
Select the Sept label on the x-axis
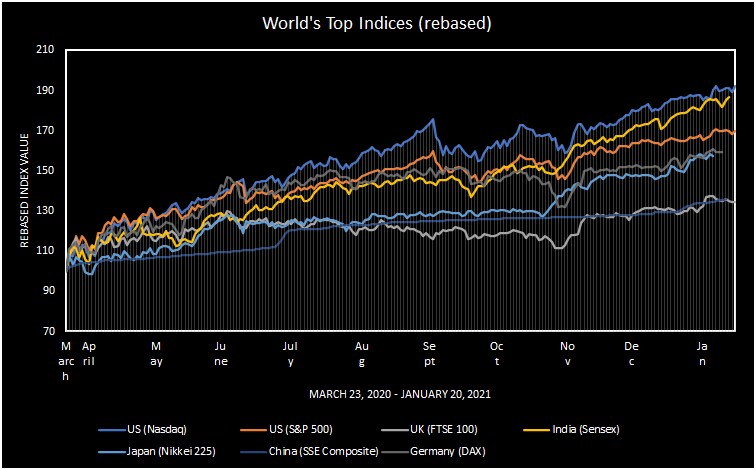pos(430,352)
